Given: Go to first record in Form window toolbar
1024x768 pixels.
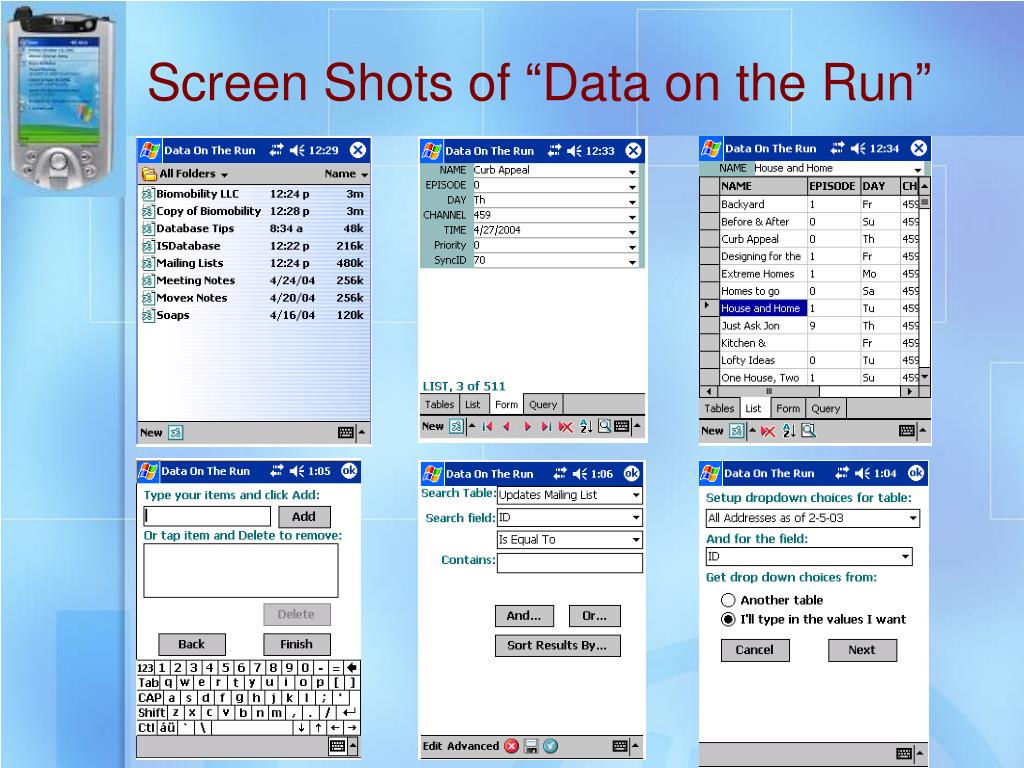Looking at the screenshot, I should pyautogui.click(x=487, y=427).
